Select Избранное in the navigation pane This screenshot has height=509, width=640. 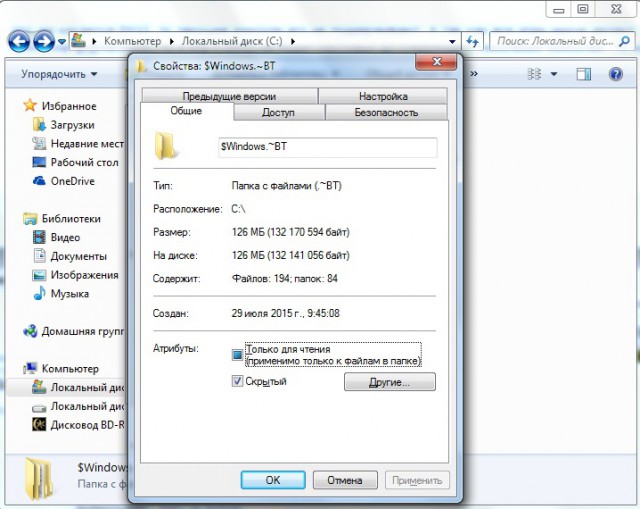pos(69,106)
